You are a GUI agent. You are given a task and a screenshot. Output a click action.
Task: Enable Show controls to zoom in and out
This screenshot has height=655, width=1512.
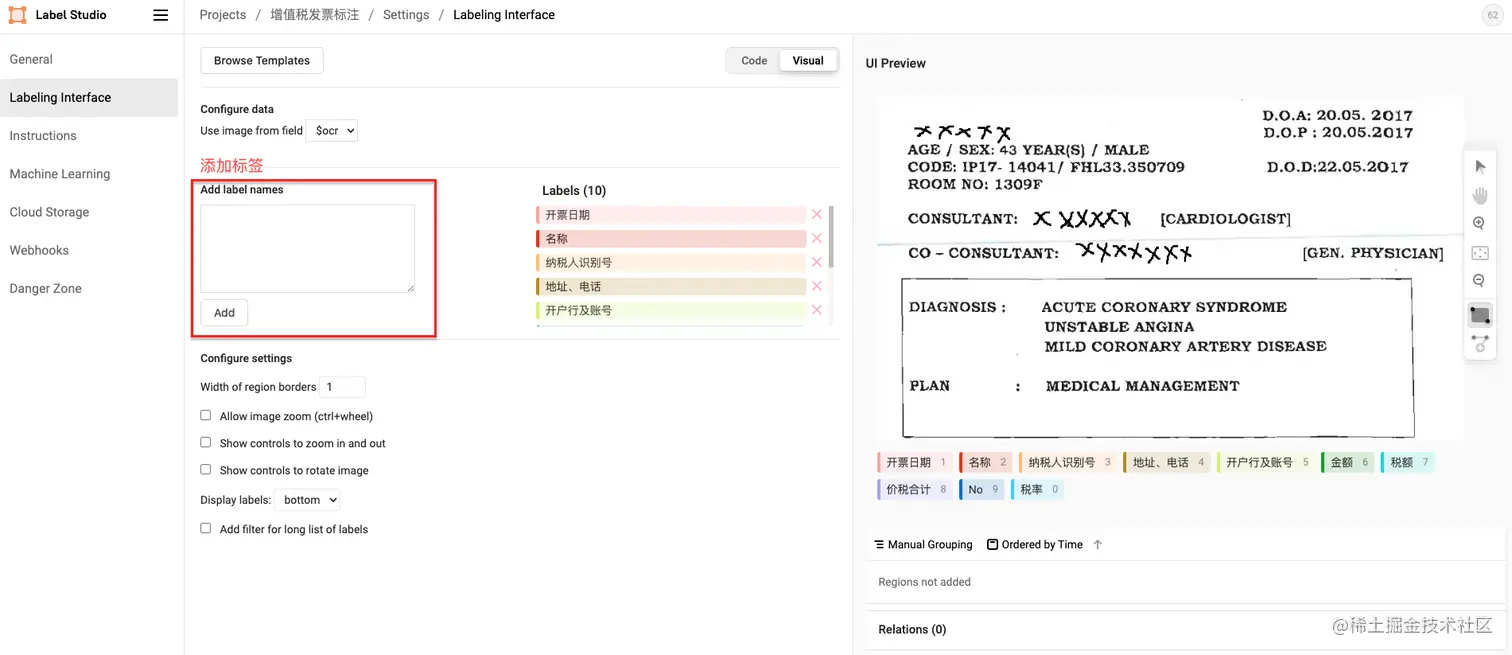click(x=206, y=442)
